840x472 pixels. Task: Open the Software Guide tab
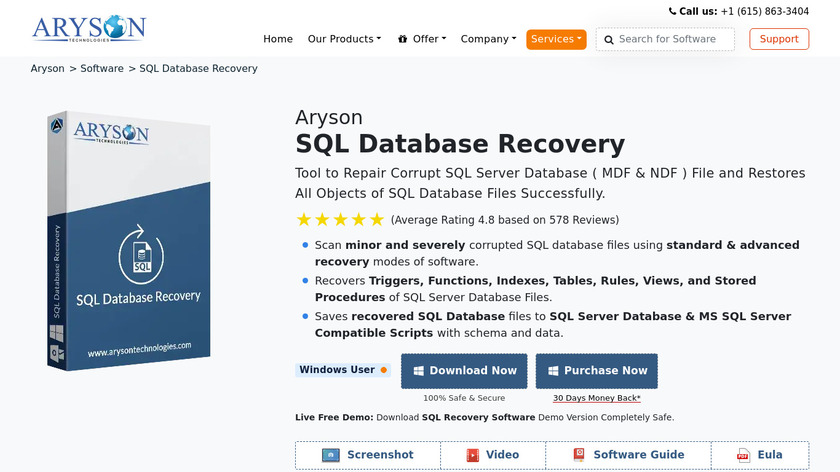(x=628, y=455)
